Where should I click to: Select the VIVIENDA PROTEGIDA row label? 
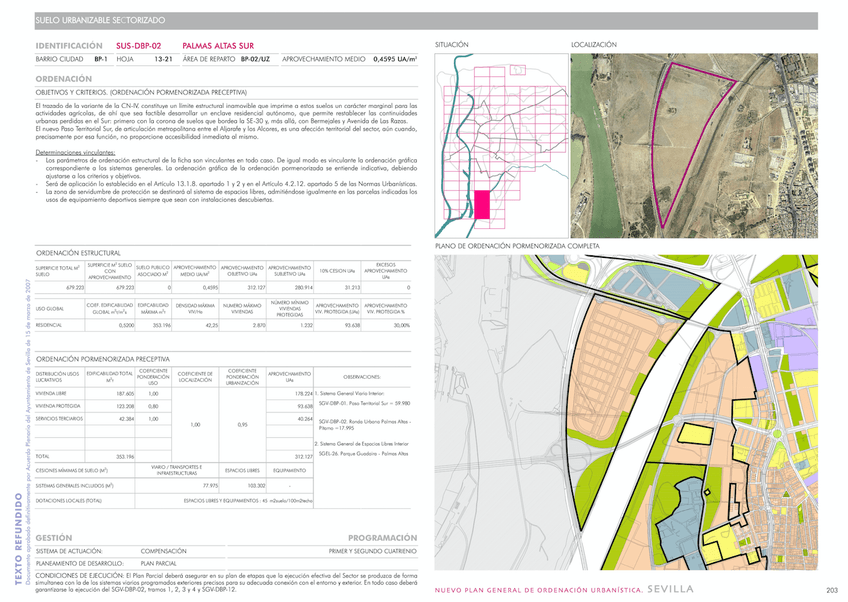(59, 406)
